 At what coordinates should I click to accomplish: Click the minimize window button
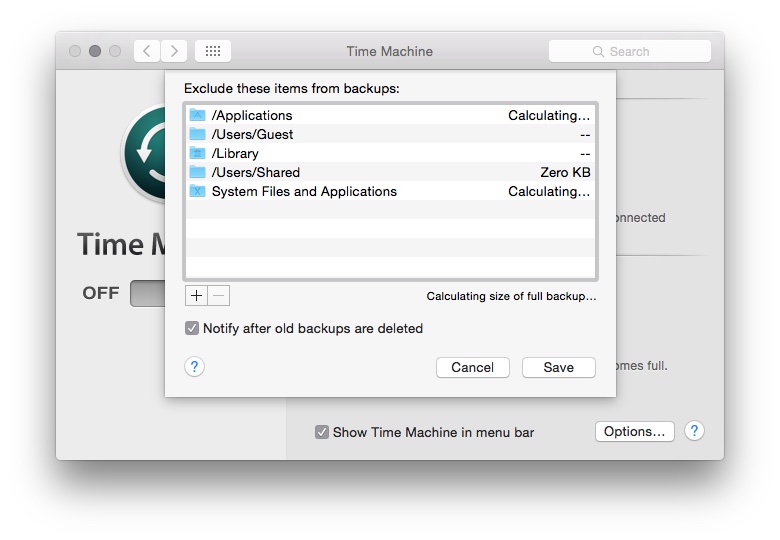click(x=95, y=51)
